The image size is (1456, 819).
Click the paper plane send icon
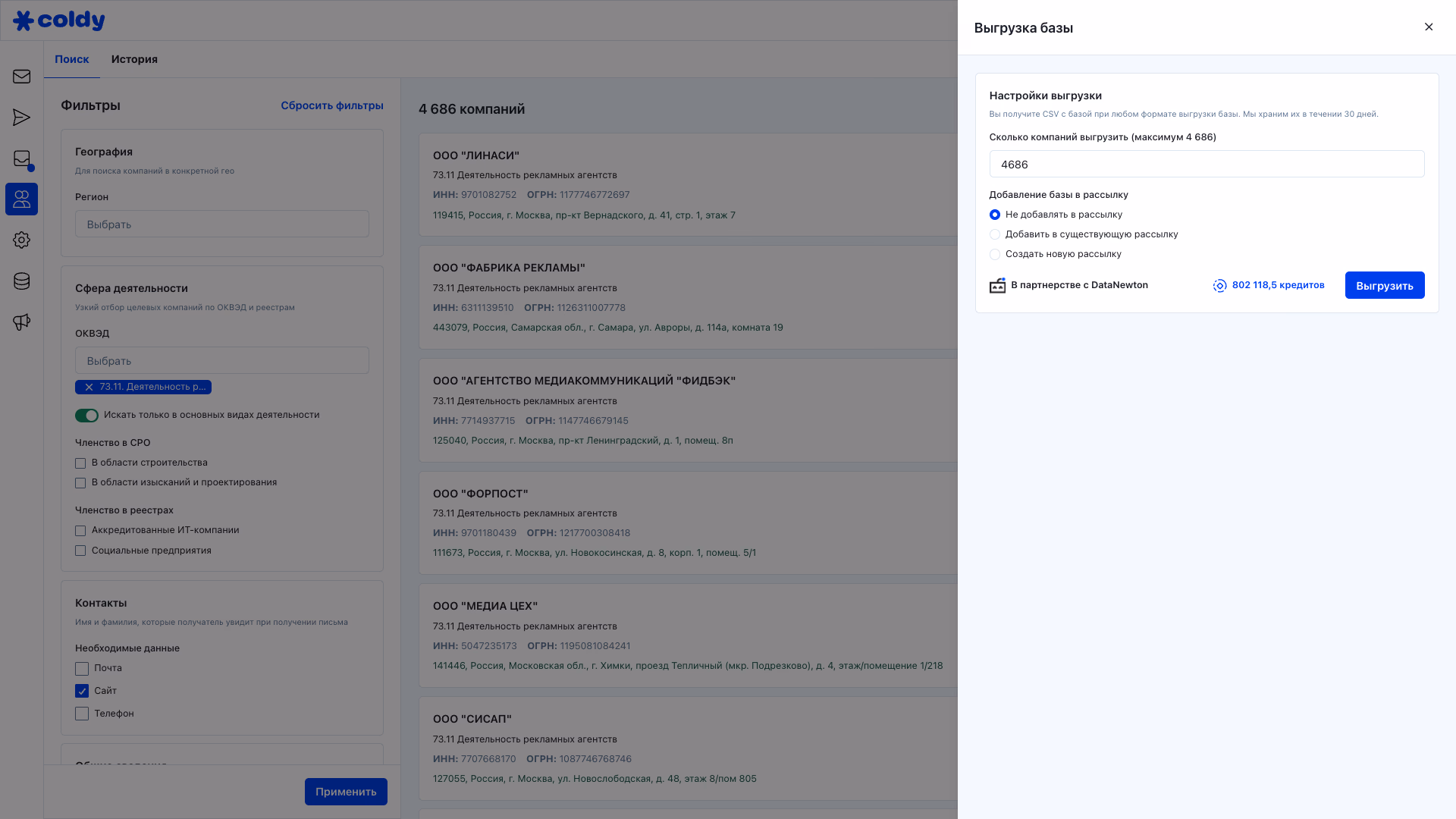(21, 118)
